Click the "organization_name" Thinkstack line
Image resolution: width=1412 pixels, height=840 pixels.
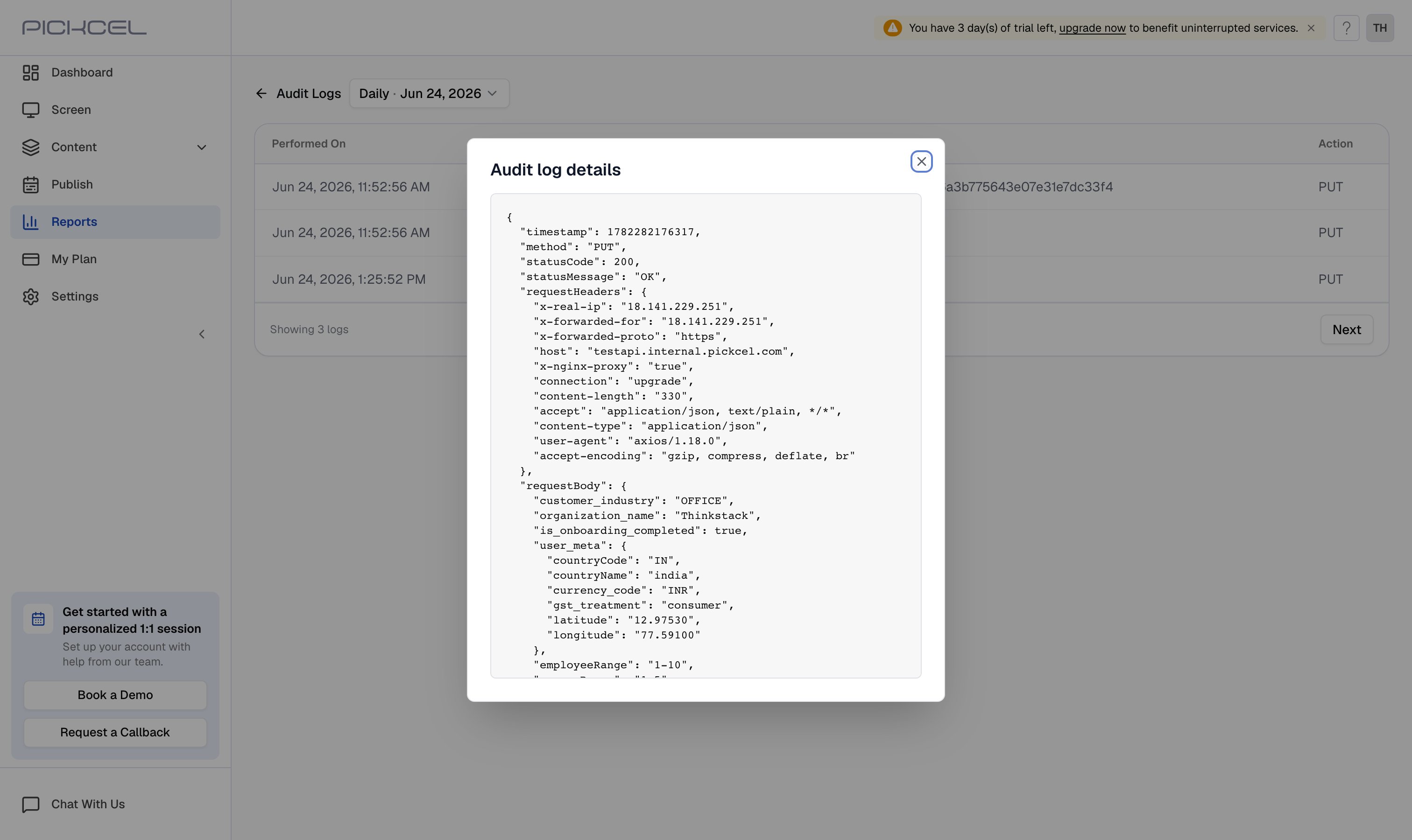pos(647,516)
